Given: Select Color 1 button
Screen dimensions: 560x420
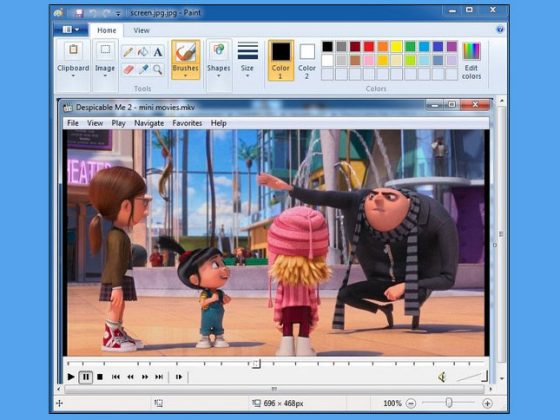Looking at the screenshot, I should (x=281, y=60).
